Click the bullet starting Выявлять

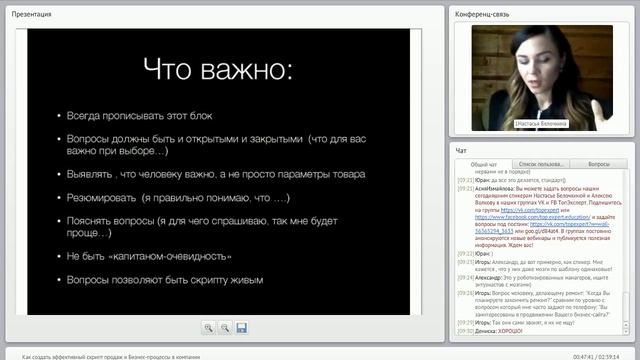coord(216,174)
